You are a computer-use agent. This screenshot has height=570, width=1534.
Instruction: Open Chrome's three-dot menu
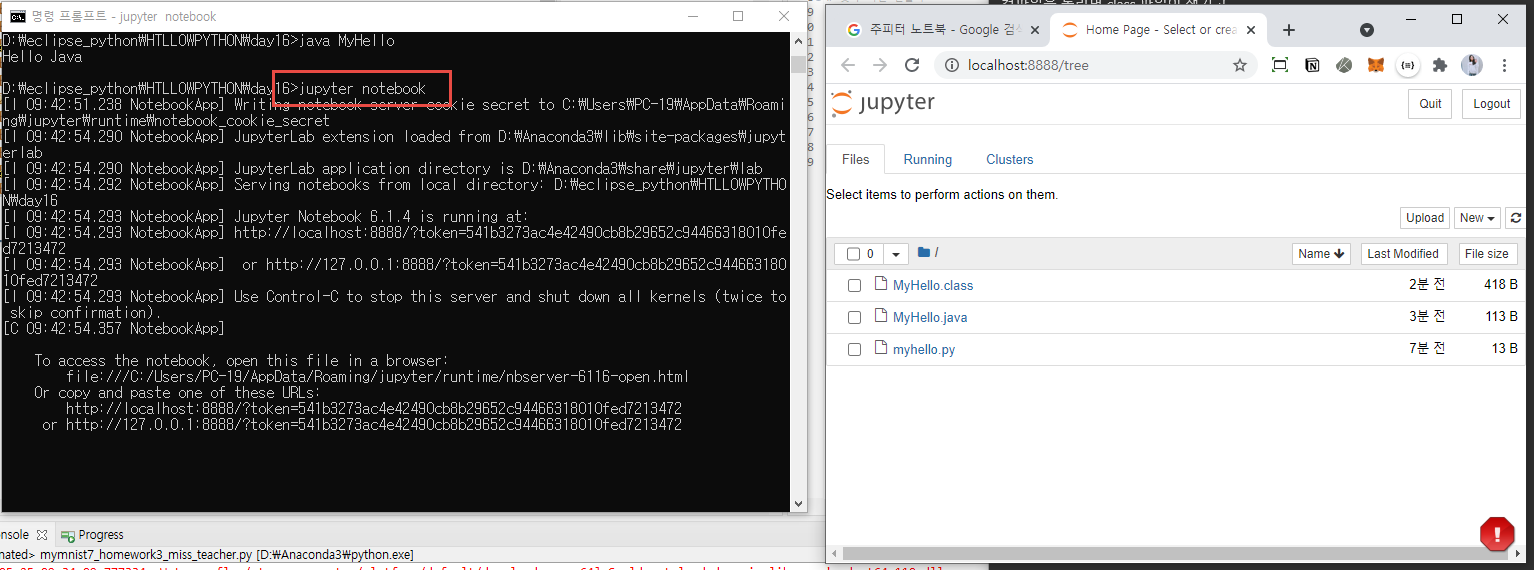(x=1504, y=65)
